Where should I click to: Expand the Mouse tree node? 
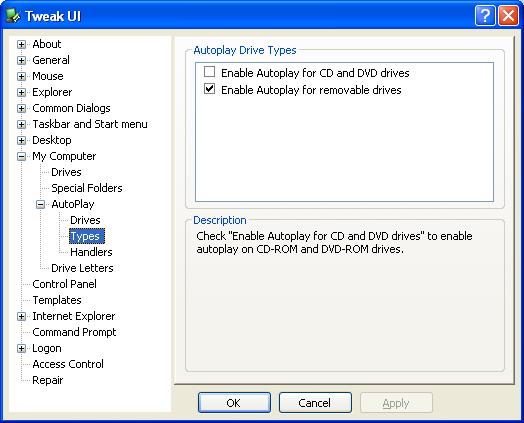[x=21, y=77]
